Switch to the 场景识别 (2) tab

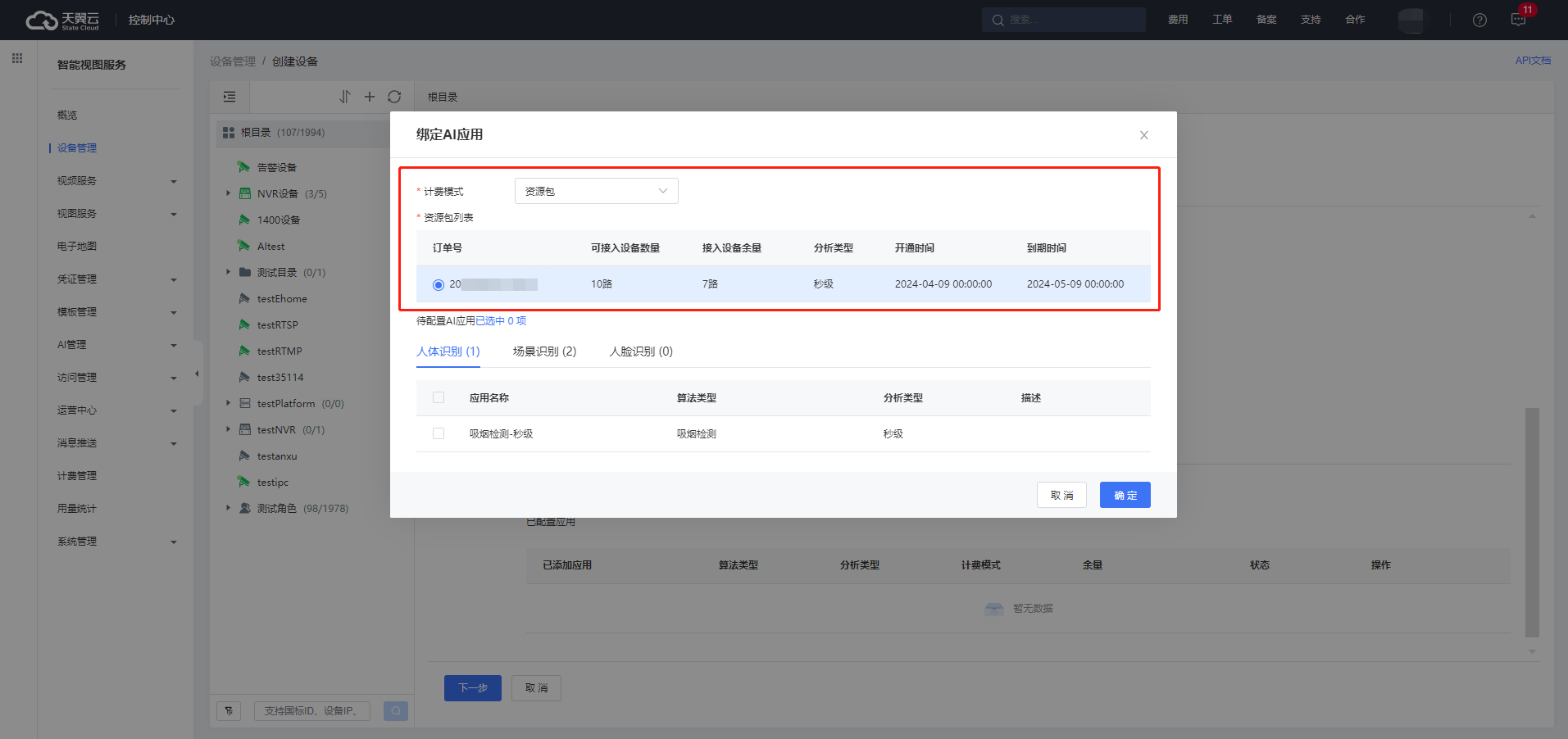click(x=544, y=351)
